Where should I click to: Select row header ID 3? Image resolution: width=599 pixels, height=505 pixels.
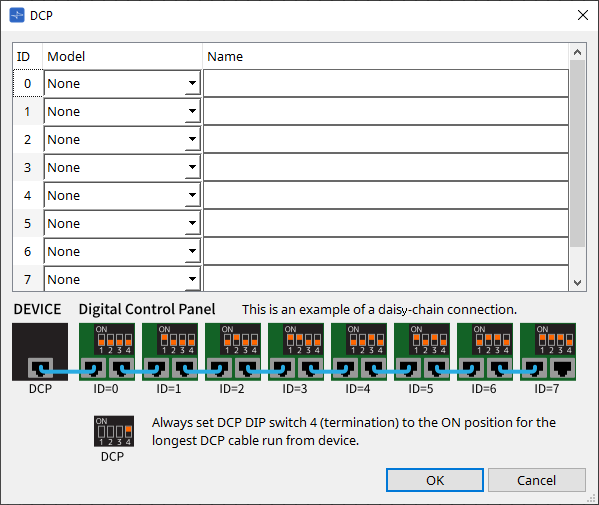(x=28, y=167)
